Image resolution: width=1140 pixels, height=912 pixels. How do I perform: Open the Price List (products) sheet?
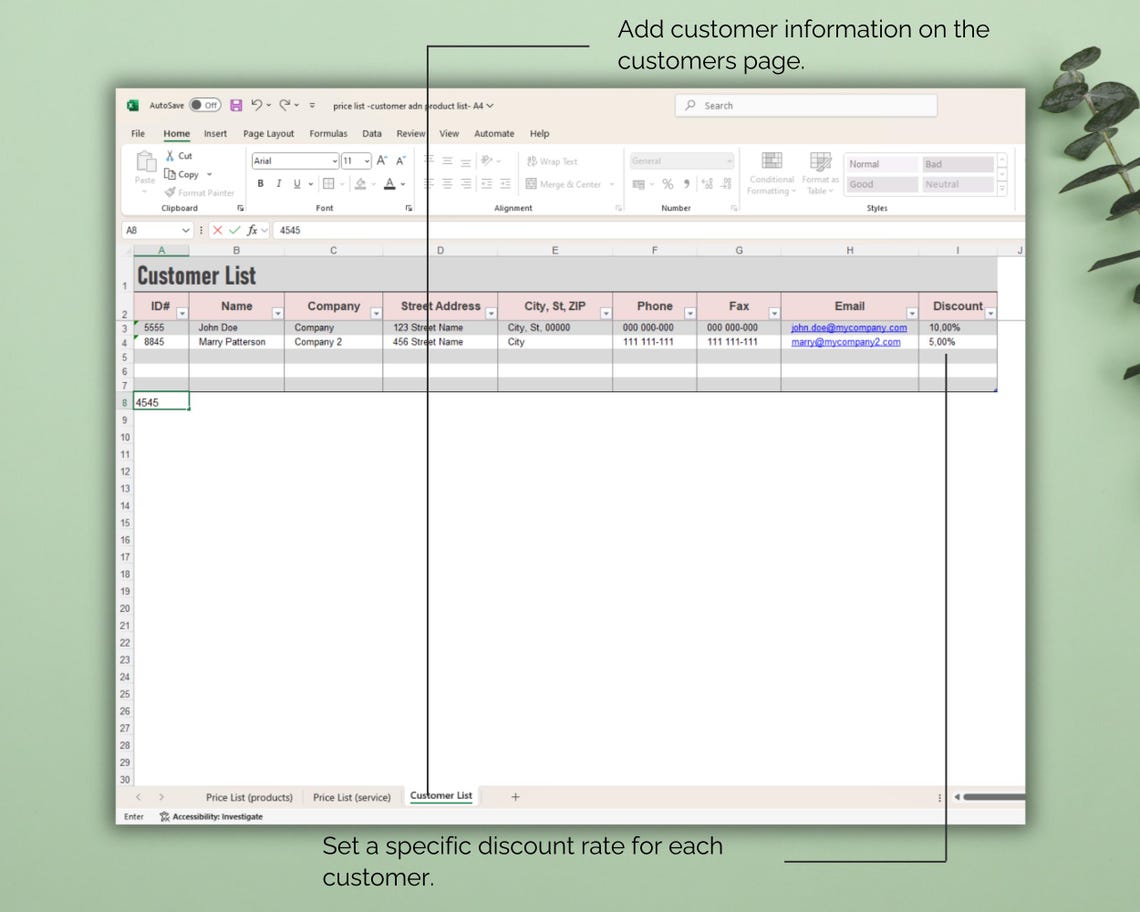[249, 797]
